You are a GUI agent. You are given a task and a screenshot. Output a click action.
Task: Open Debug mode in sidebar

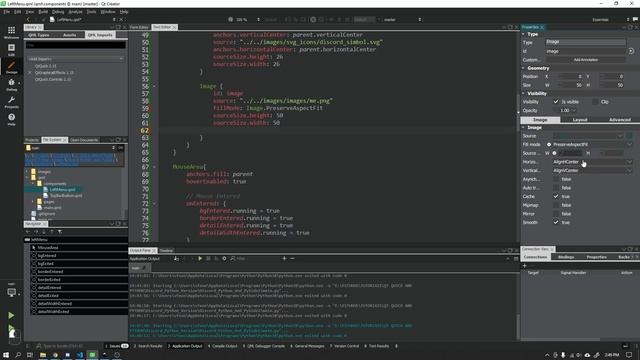click(x=11, y=84)
